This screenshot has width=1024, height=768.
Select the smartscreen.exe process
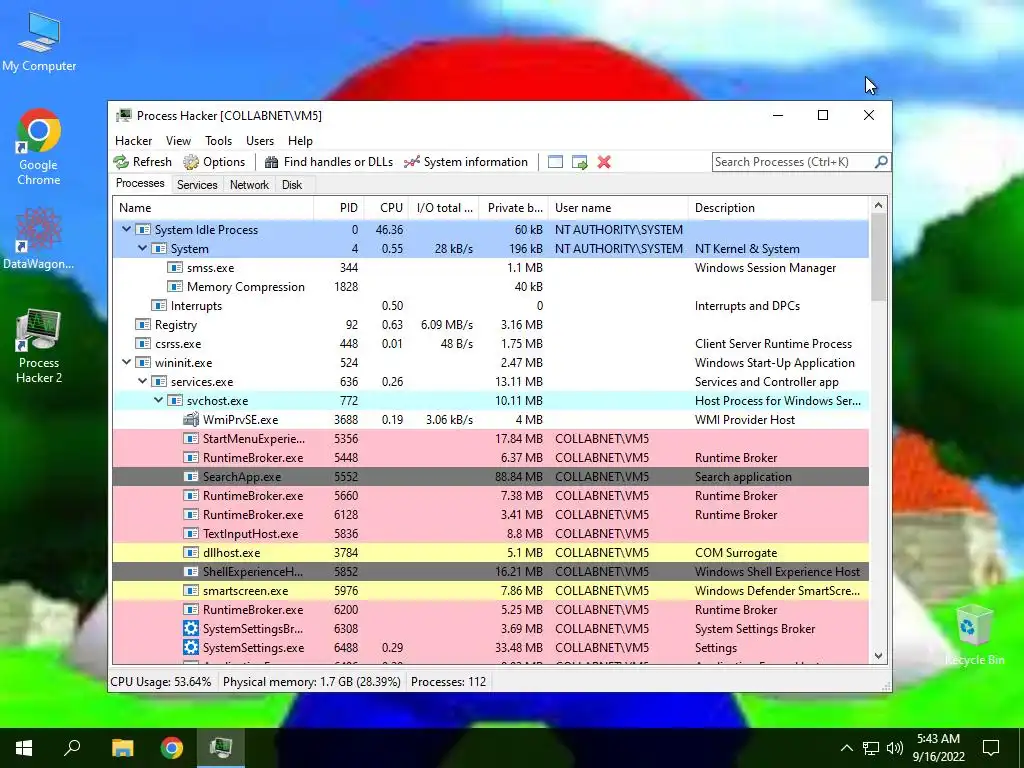click(491, 590)
